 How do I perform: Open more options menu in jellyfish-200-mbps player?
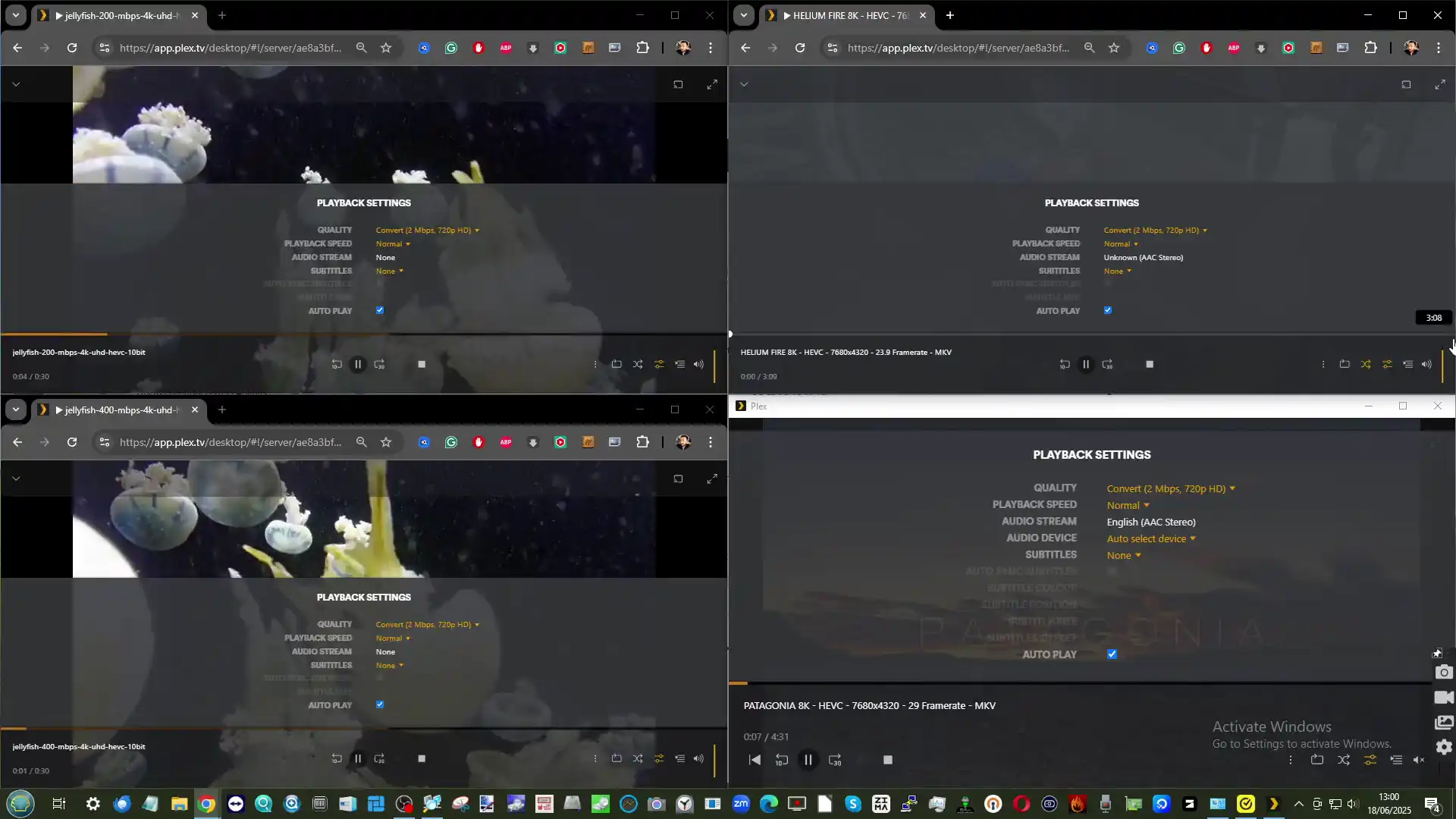click(x=595, y=364)
